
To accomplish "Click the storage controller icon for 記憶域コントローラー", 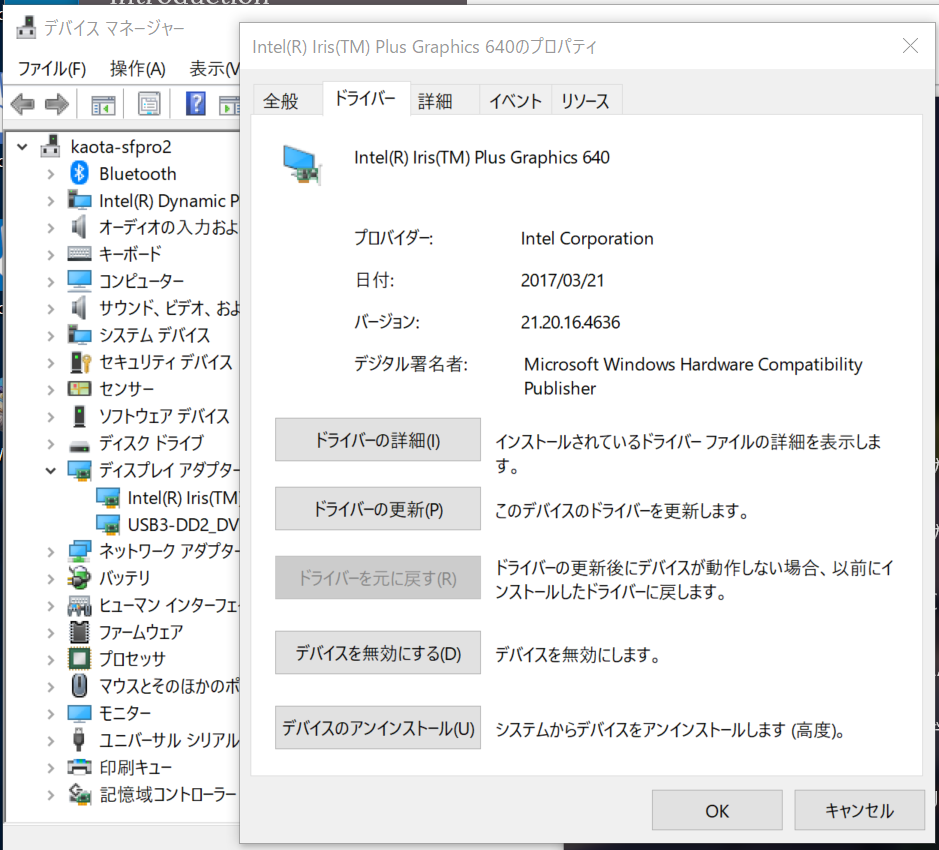I will tap(79, 794).
